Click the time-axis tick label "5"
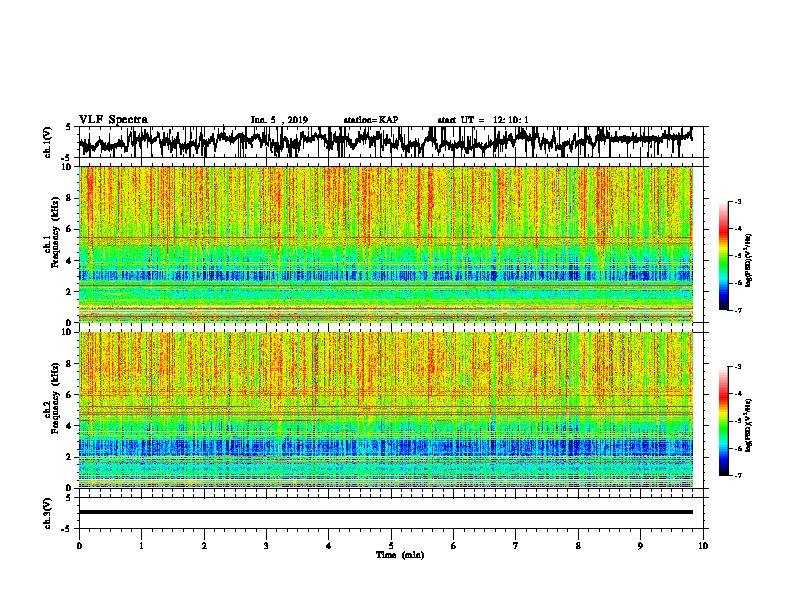The width and height of the screenshot is (792, 612). (x=391, y=546)
